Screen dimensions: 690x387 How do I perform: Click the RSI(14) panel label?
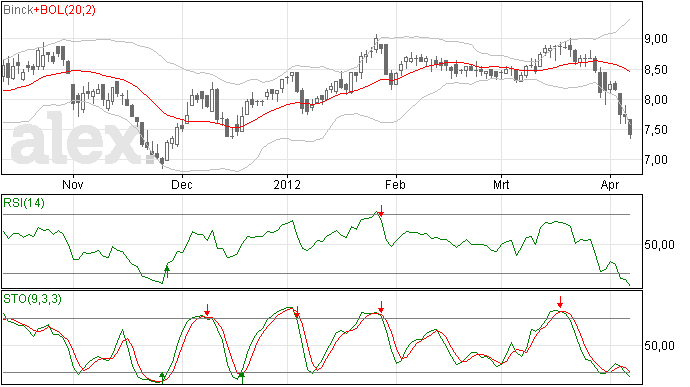click(x=24, y=203)
